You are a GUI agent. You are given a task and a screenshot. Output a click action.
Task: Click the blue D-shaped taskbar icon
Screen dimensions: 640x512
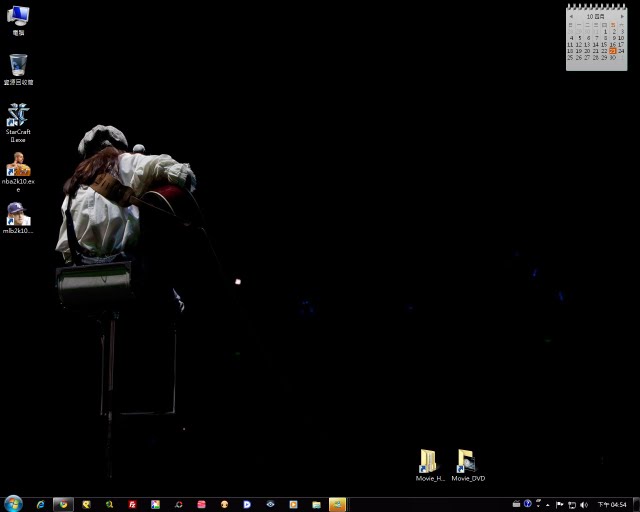click(247, 505)
